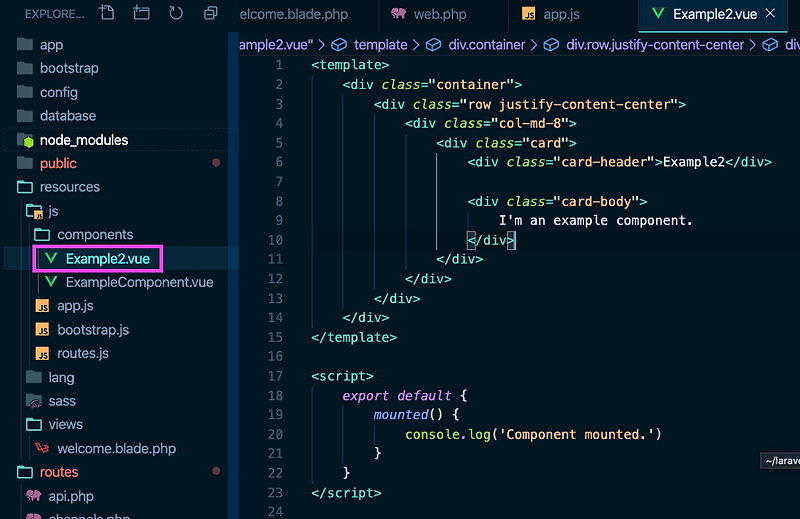Click the opening <script> tag
Screen dimensions: 800x519
342,376
